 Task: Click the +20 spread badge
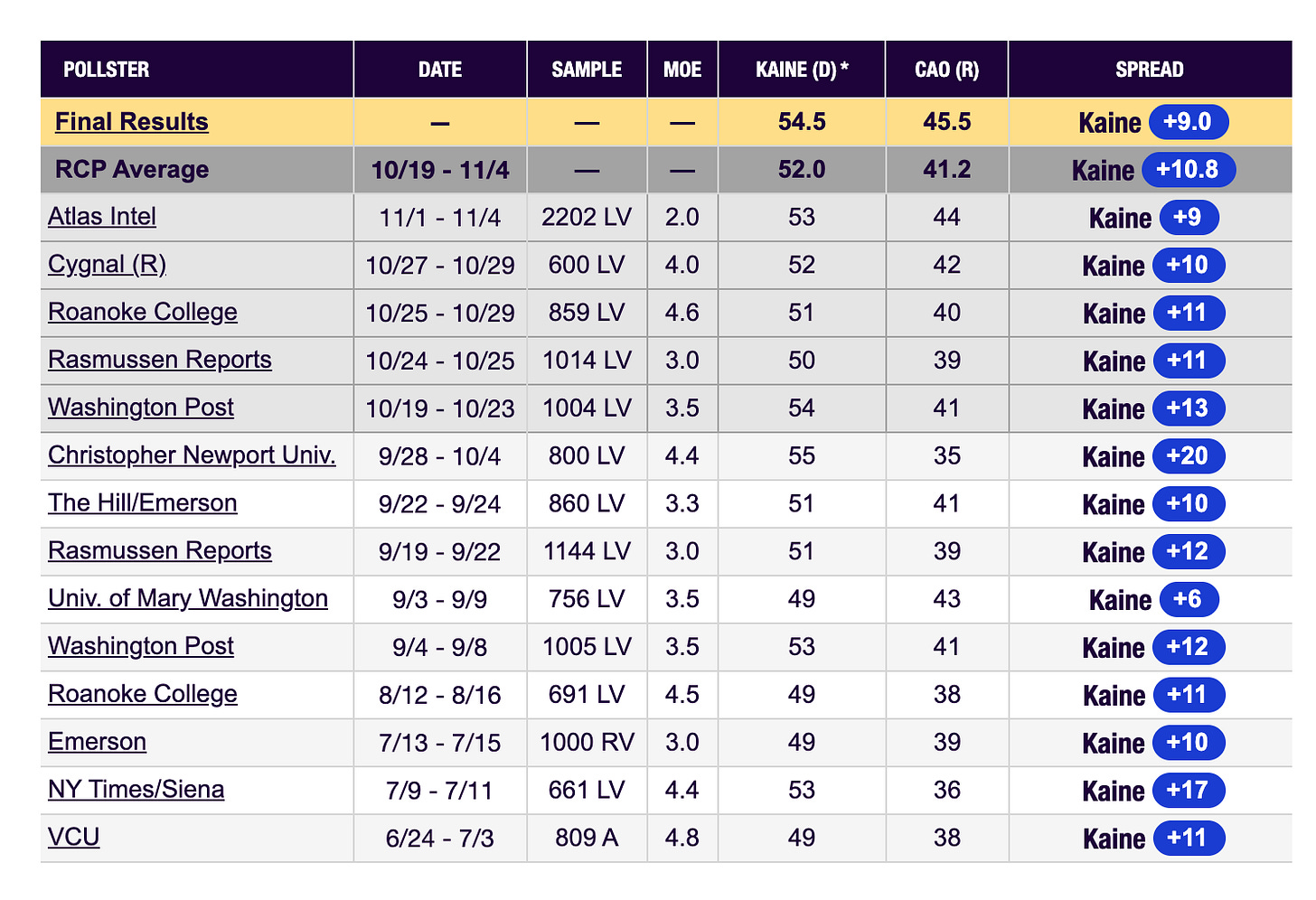[x=1189, y=455]
